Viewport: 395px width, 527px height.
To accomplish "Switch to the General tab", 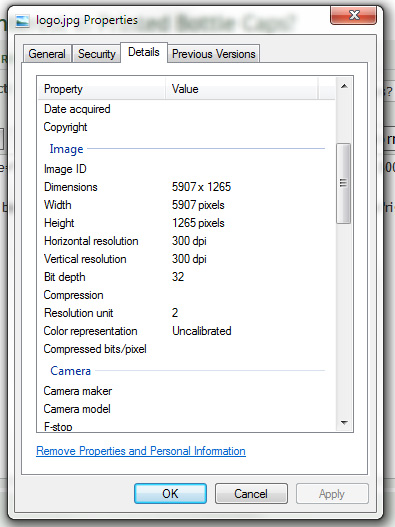I will click(x=47, y=54).
